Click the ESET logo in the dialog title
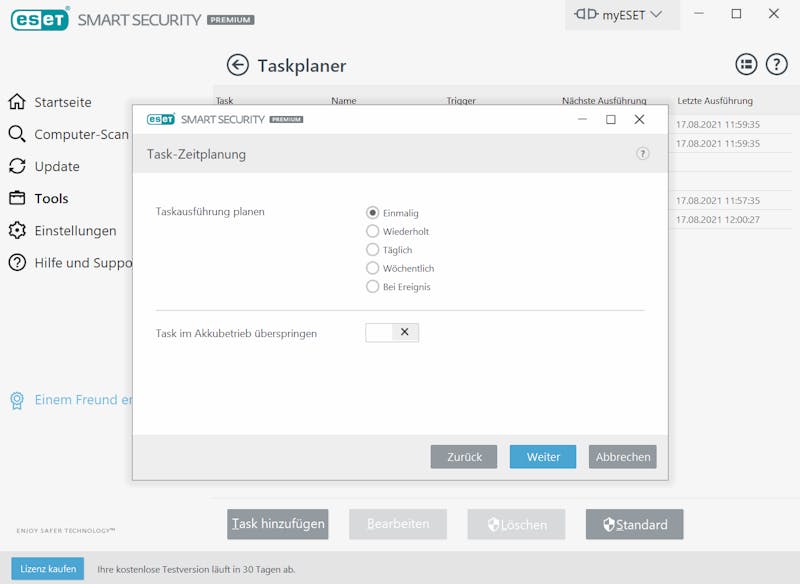 point(161,119)
